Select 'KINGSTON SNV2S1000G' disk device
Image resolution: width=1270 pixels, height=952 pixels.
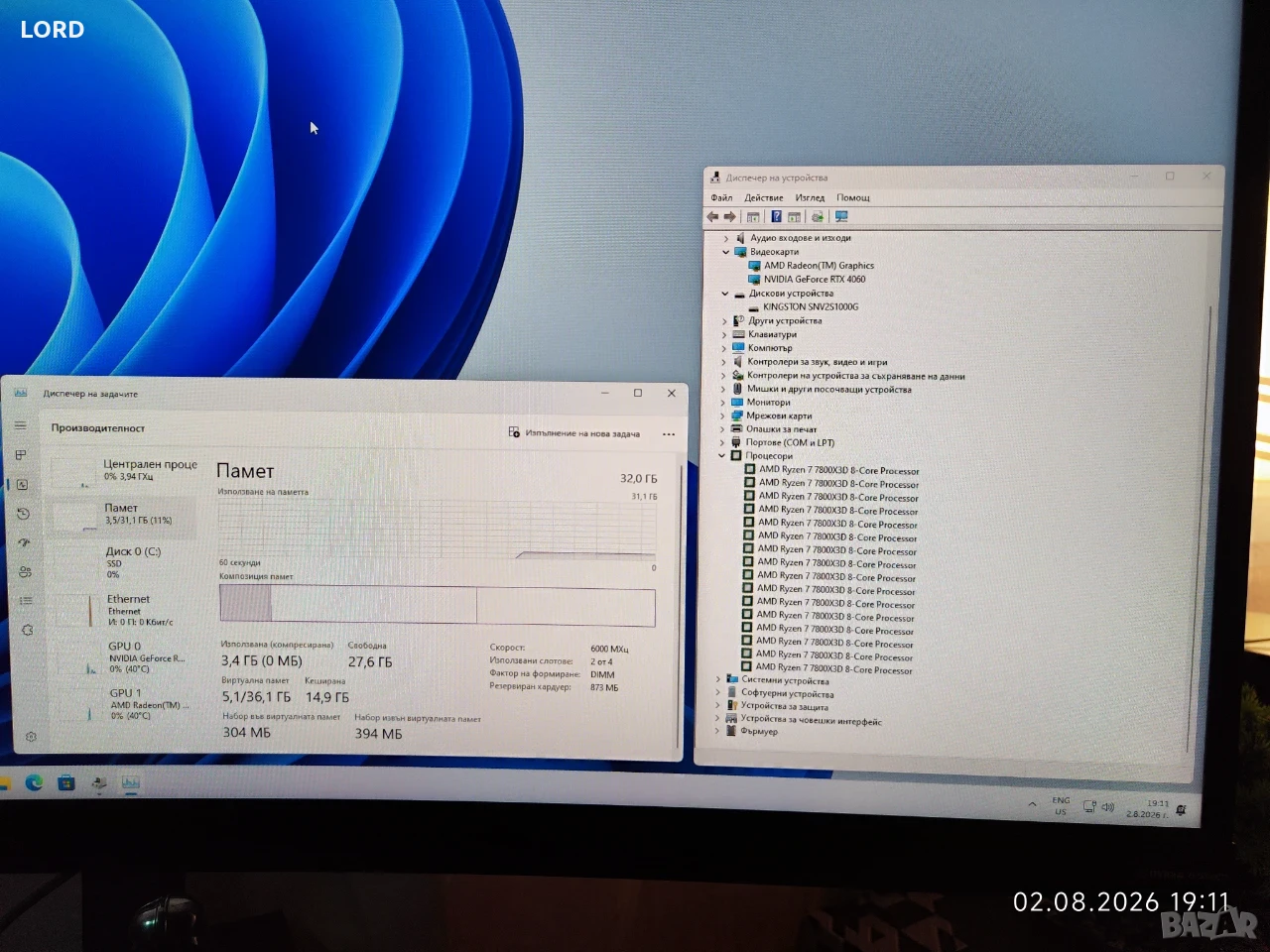pyautogui.click(x=811, y=307)
